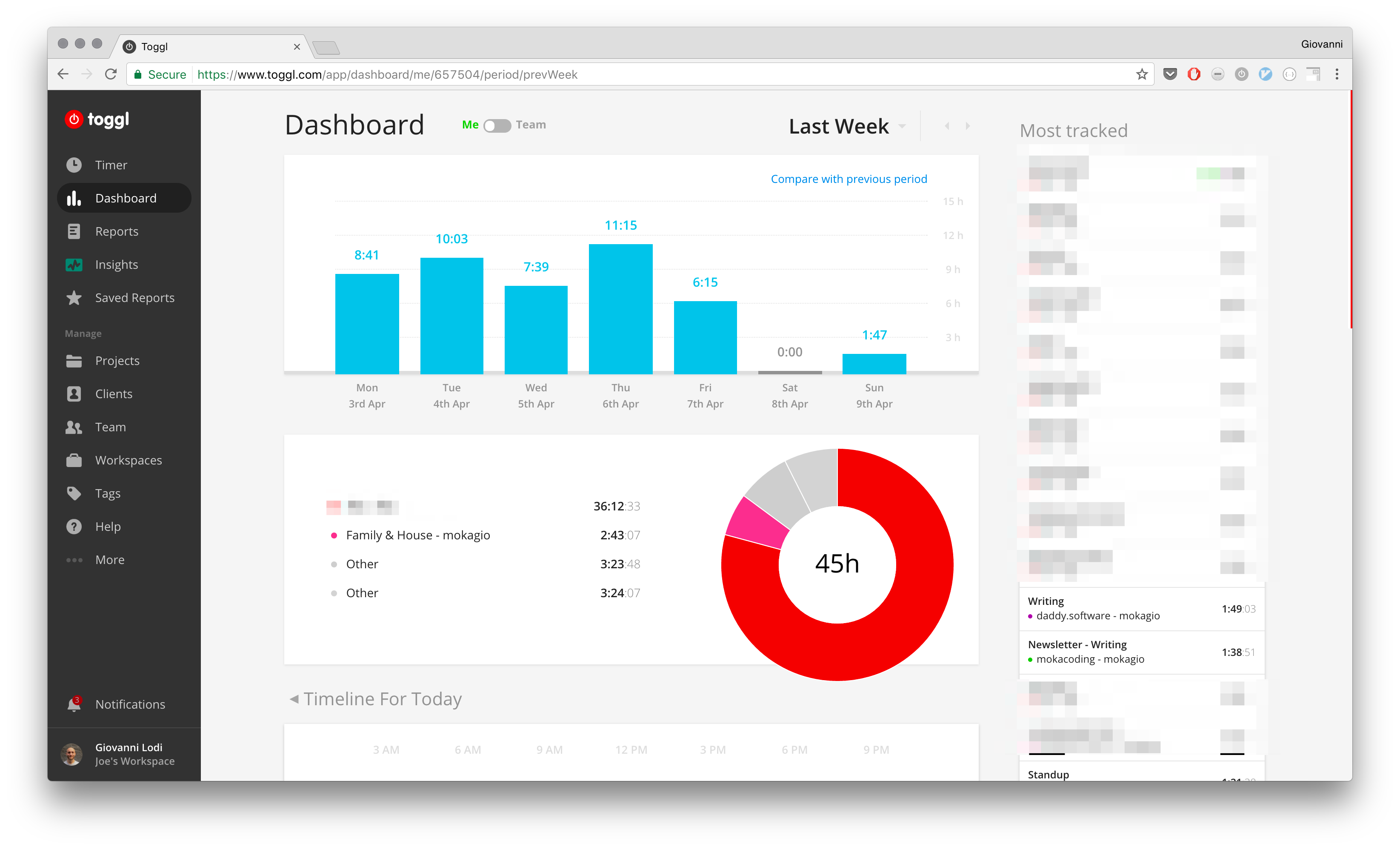Click the Help question mark icon
Viewport: 1400px width, 849px height.
(74, 527)
